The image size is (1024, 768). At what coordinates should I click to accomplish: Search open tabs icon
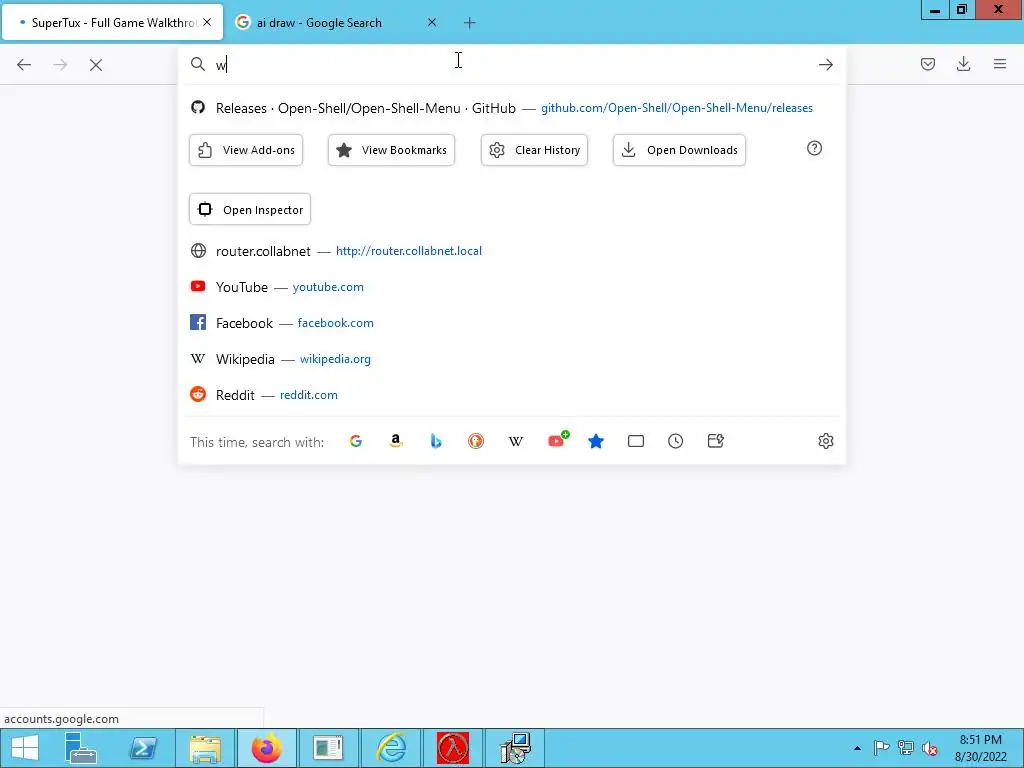point(635,441)
